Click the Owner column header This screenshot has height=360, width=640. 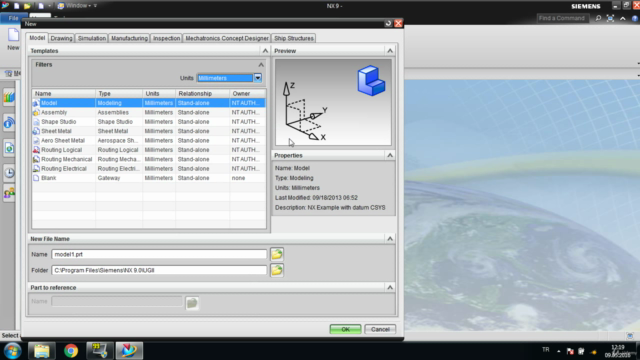248,93
